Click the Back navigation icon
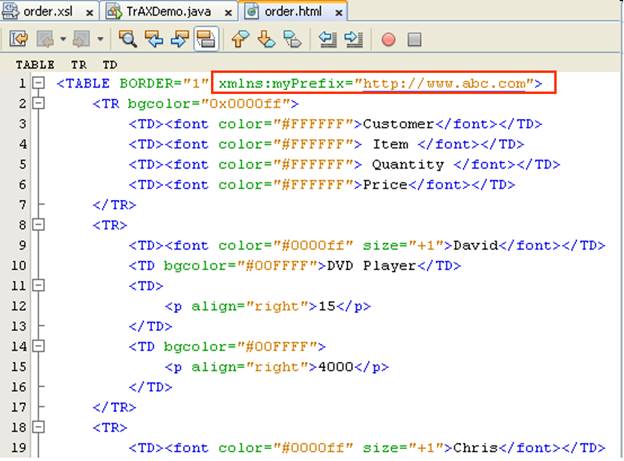Viewport: 624px width, 461px height. [45, 39]
